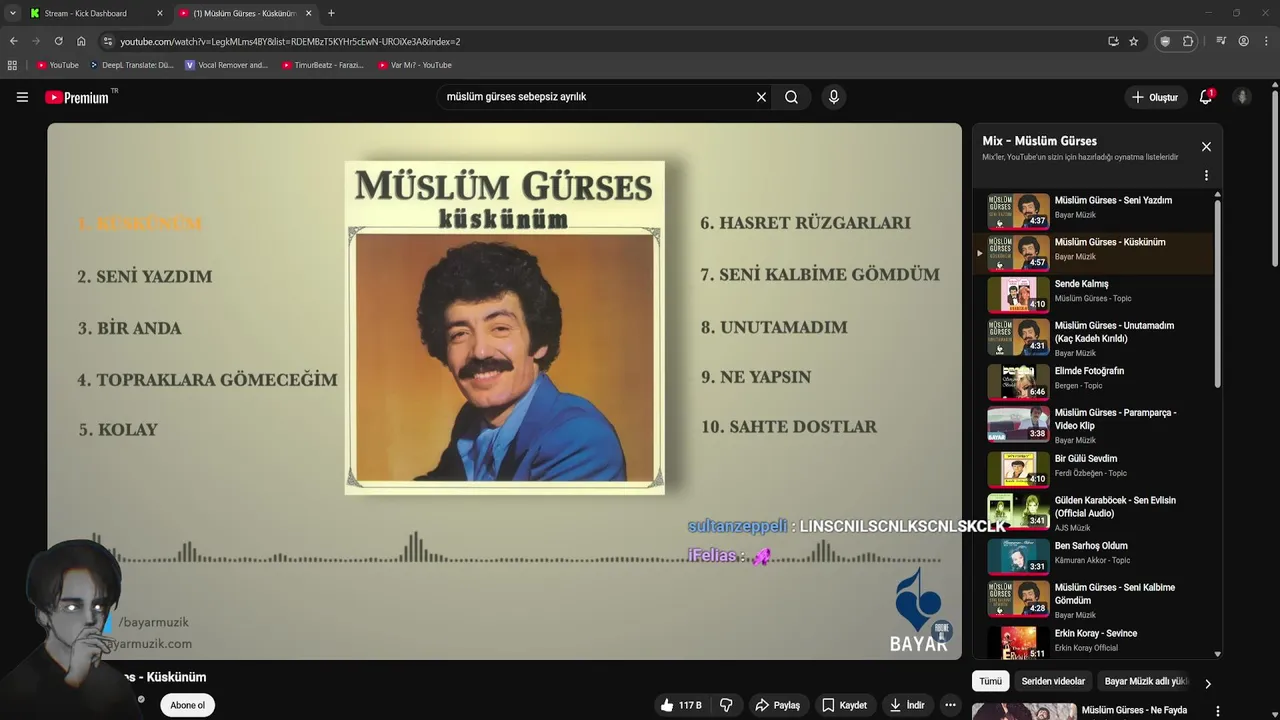The height and width of the screenshot is (720, 1280).
Task: Open the Brave shields icon in toolbar
Action: click(1165, 41)
